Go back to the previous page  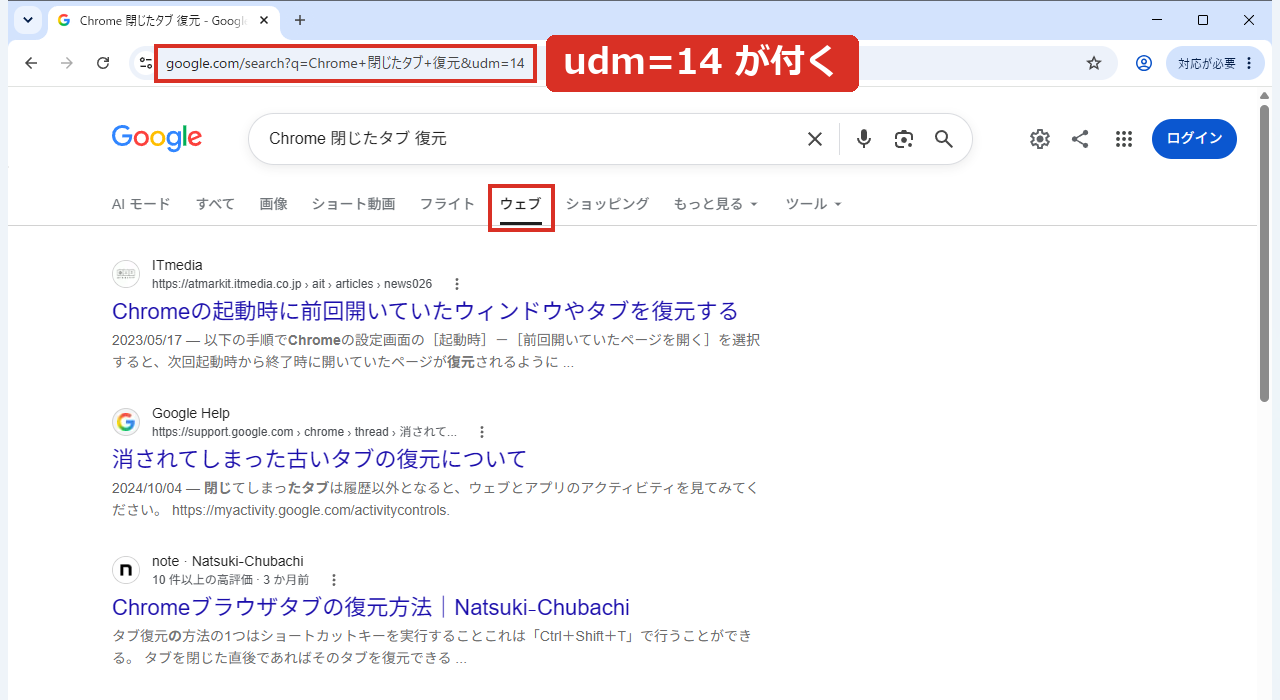coord(31,63)
